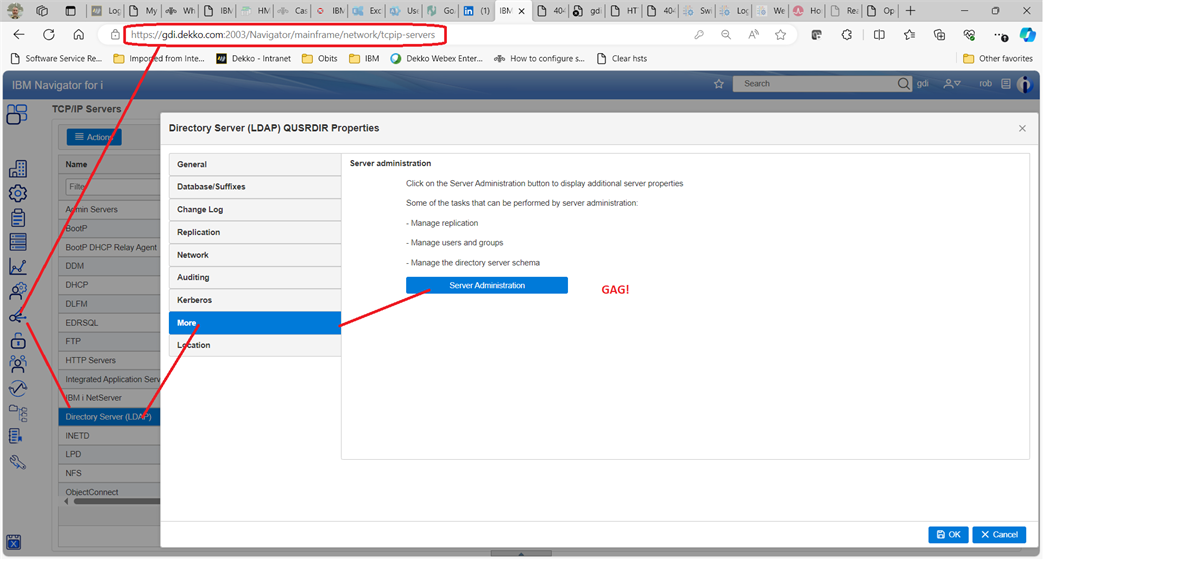Click Cancel in the properties dialog
Screen dimensions: 1200x571
999,535
